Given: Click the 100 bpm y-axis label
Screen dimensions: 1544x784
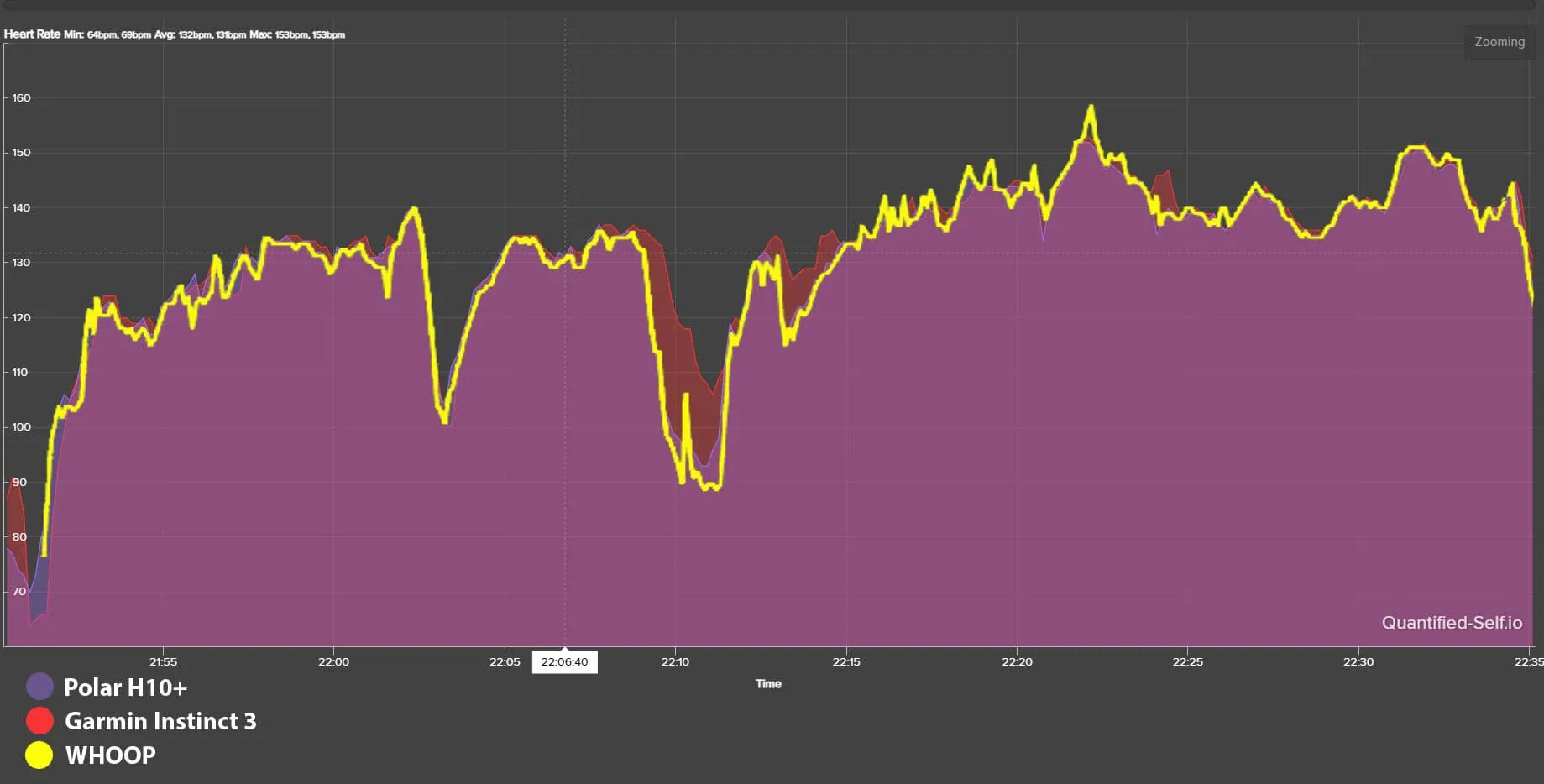Looking at the screenshot, I should pyautogui.click(x=21, y=427).
